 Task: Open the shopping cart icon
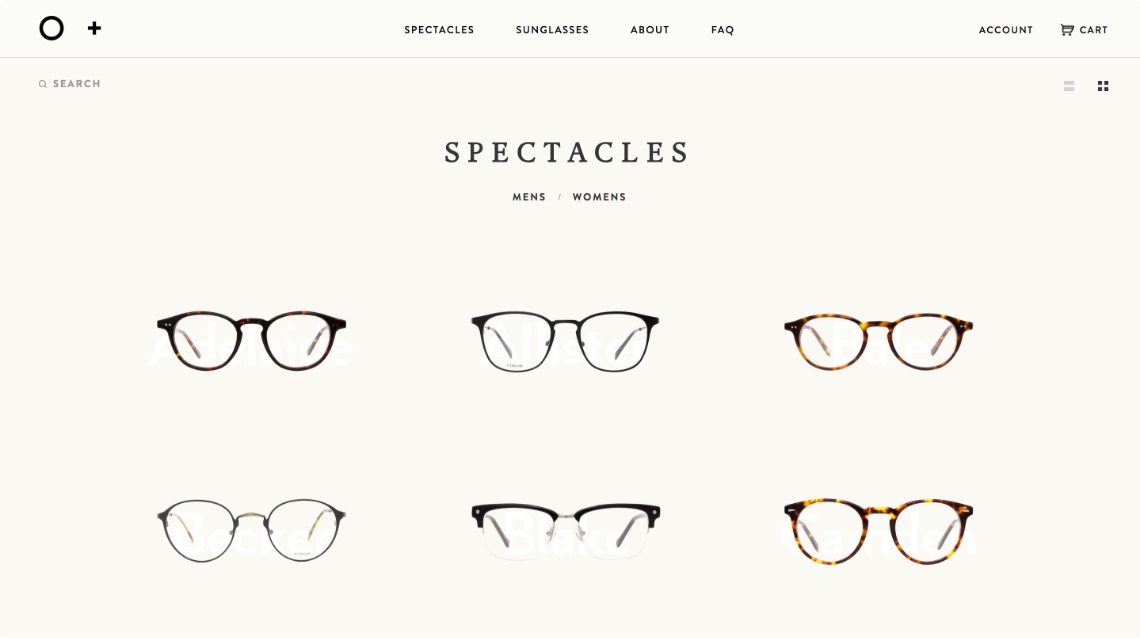[x=1067, y=30]
